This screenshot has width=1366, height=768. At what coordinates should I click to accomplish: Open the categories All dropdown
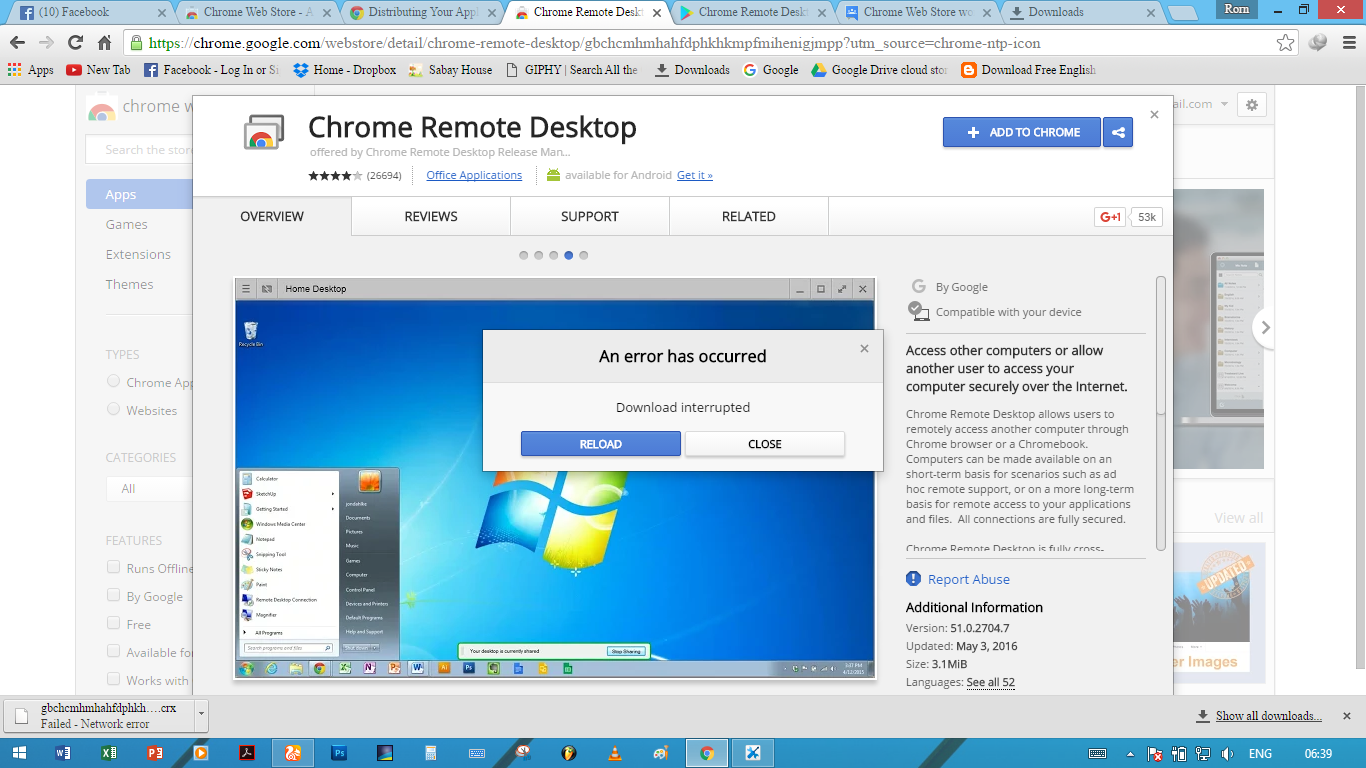[149, 488]
